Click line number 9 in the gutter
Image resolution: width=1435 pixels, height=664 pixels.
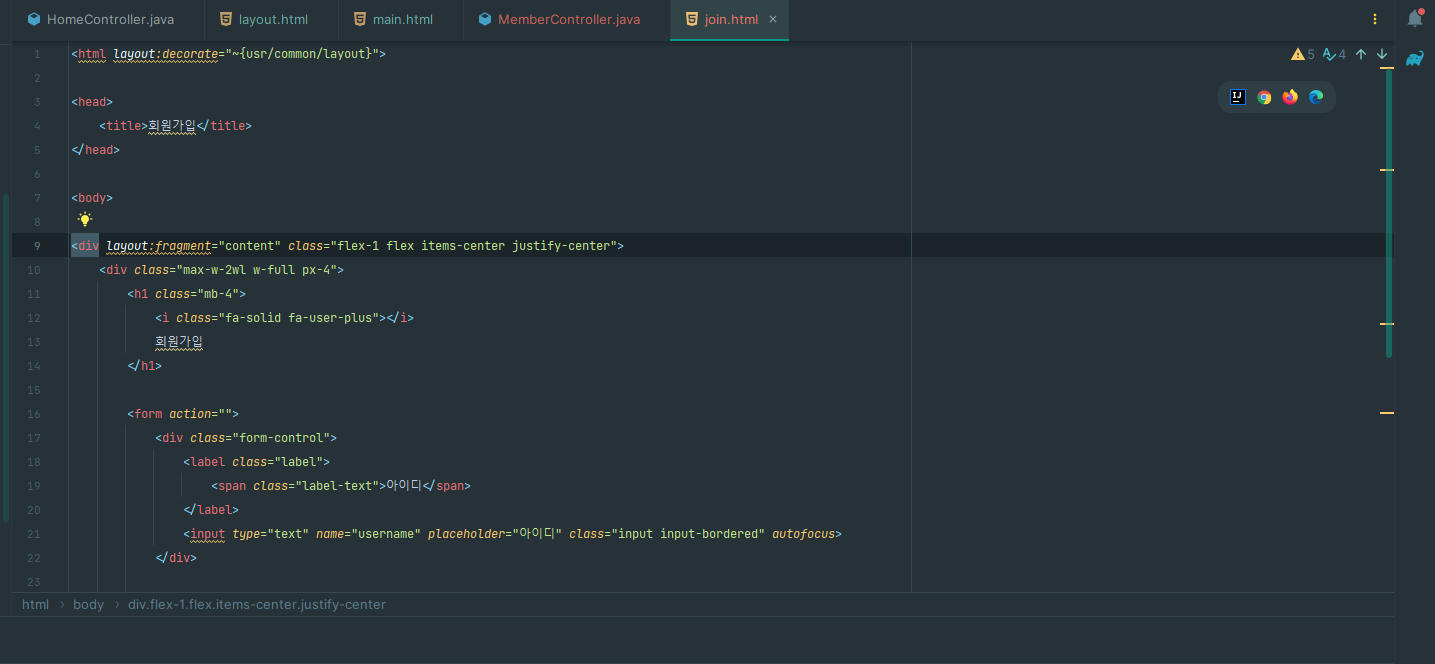coord(37,246)
